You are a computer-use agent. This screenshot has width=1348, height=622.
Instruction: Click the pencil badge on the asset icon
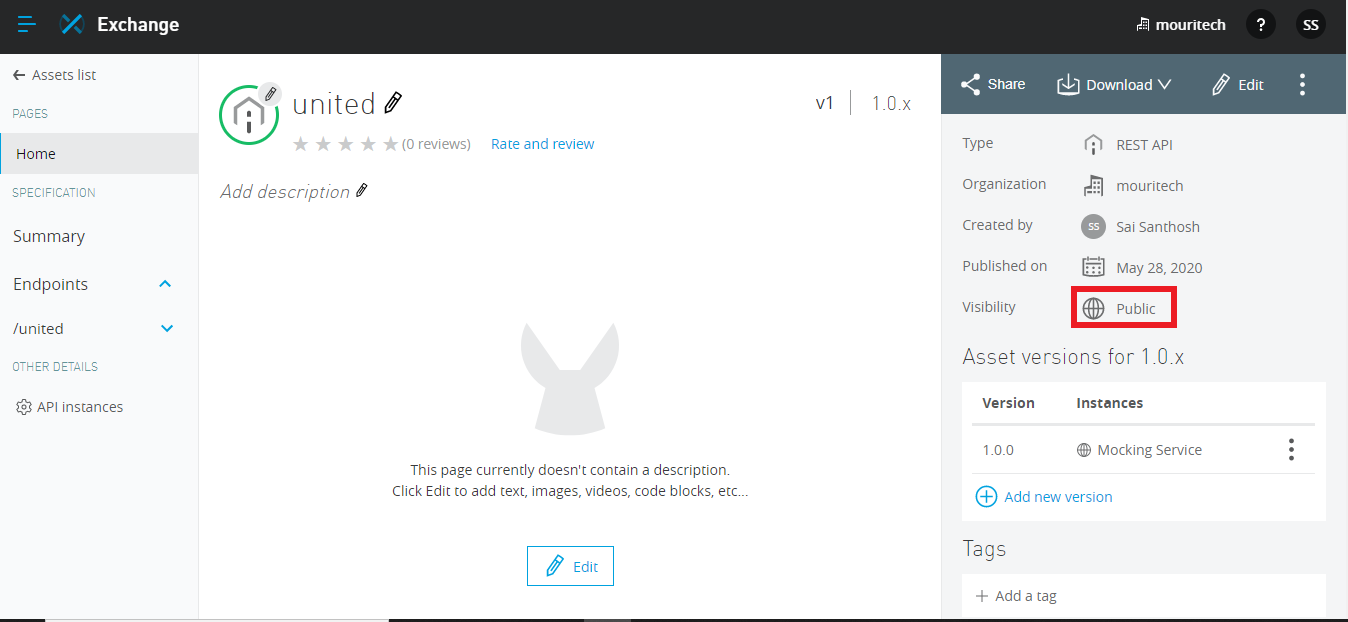269,94
